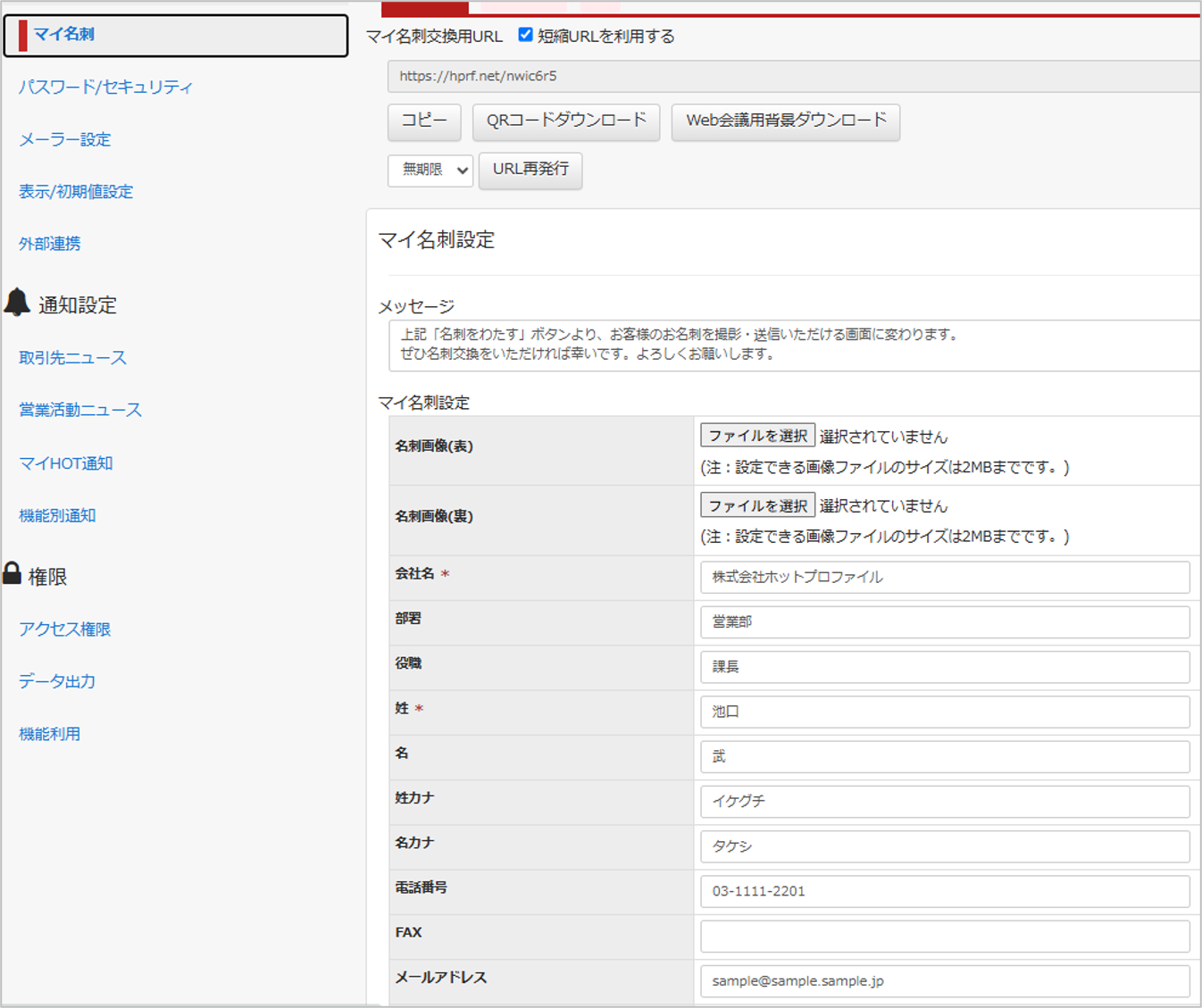Click the 姓カナ row label
Screen dimensions: 1202x1008
tap(414, 797)
